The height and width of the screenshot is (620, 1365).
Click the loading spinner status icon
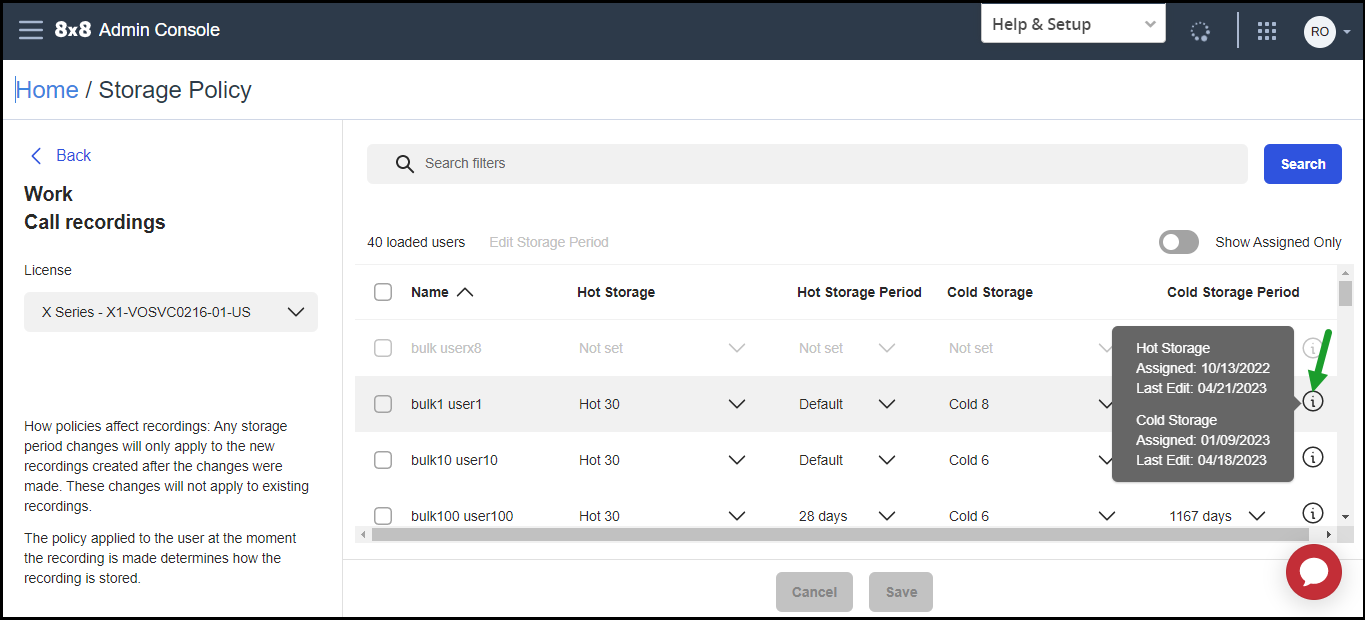click(x=1200, y=31)
